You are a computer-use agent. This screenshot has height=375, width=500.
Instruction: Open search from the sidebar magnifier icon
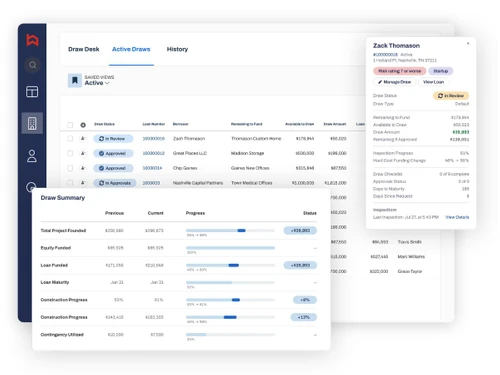tap(32, 65)
